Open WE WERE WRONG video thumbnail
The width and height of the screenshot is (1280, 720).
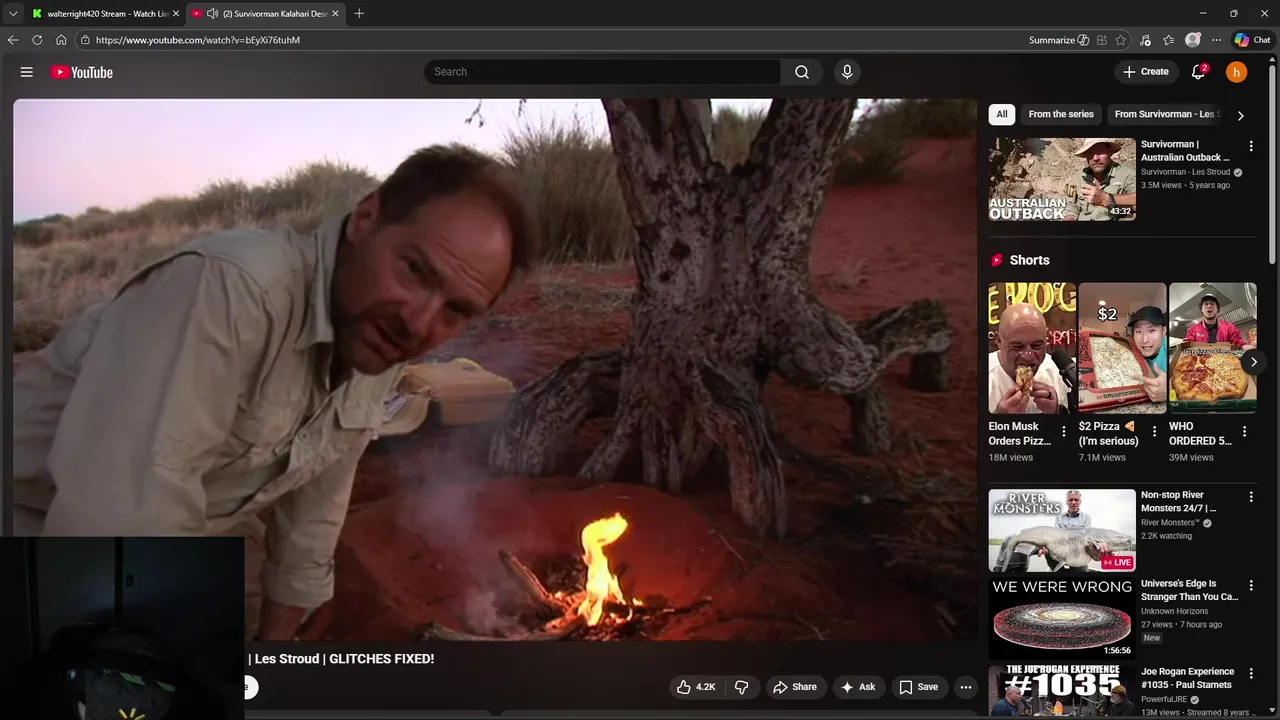1062,618
